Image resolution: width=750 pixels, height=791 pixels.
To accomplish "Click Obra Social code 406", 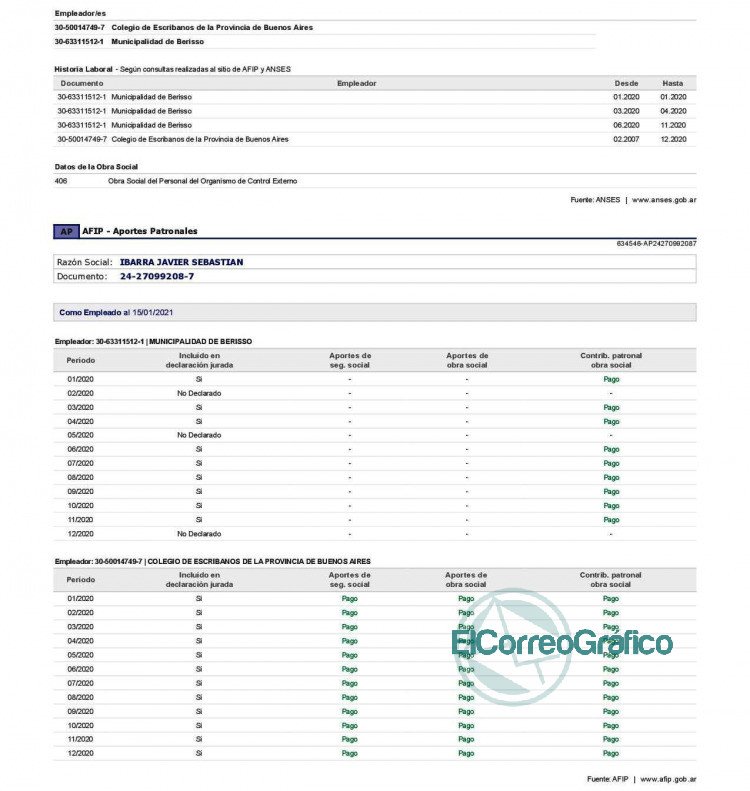I will click(61, 181).
